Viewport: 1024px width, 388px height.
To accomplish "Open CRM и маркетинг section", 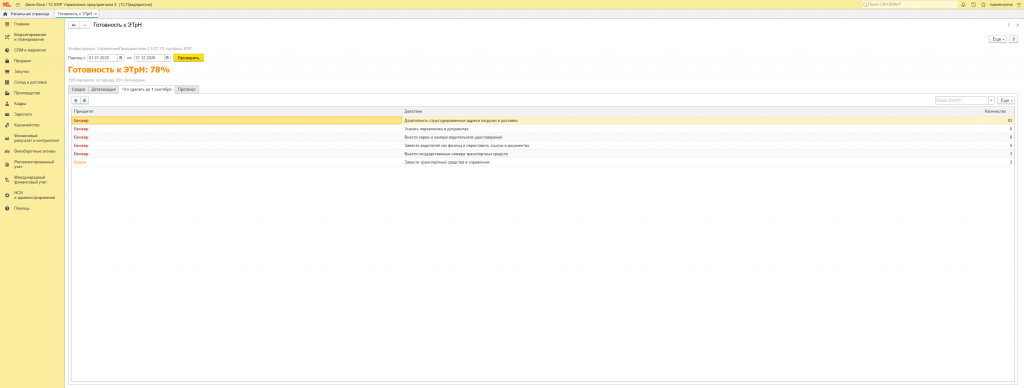I will click(33, 50).
